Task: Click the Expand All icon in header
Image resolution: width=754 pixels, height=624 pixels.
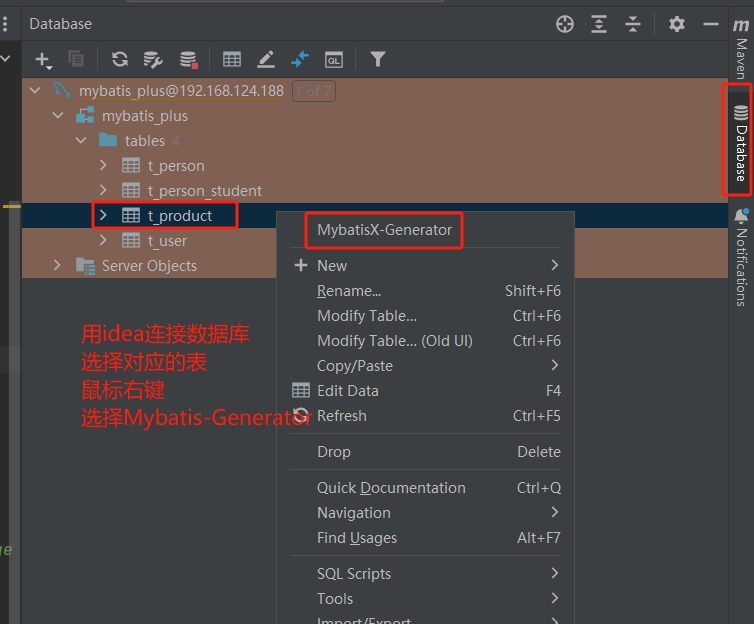Action: (x=599, y=24)
